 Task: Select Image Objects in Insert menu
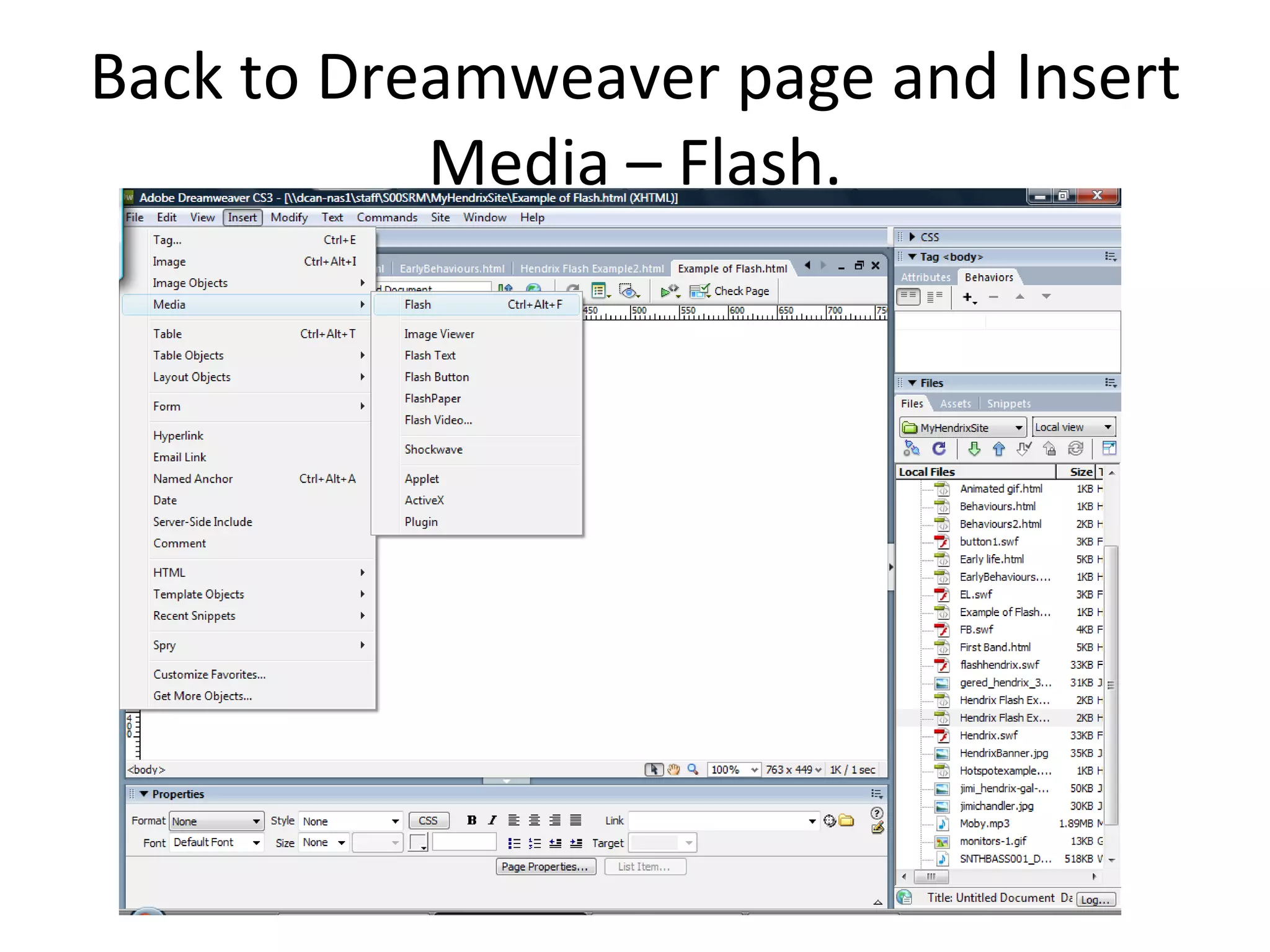tap(248, 283)
